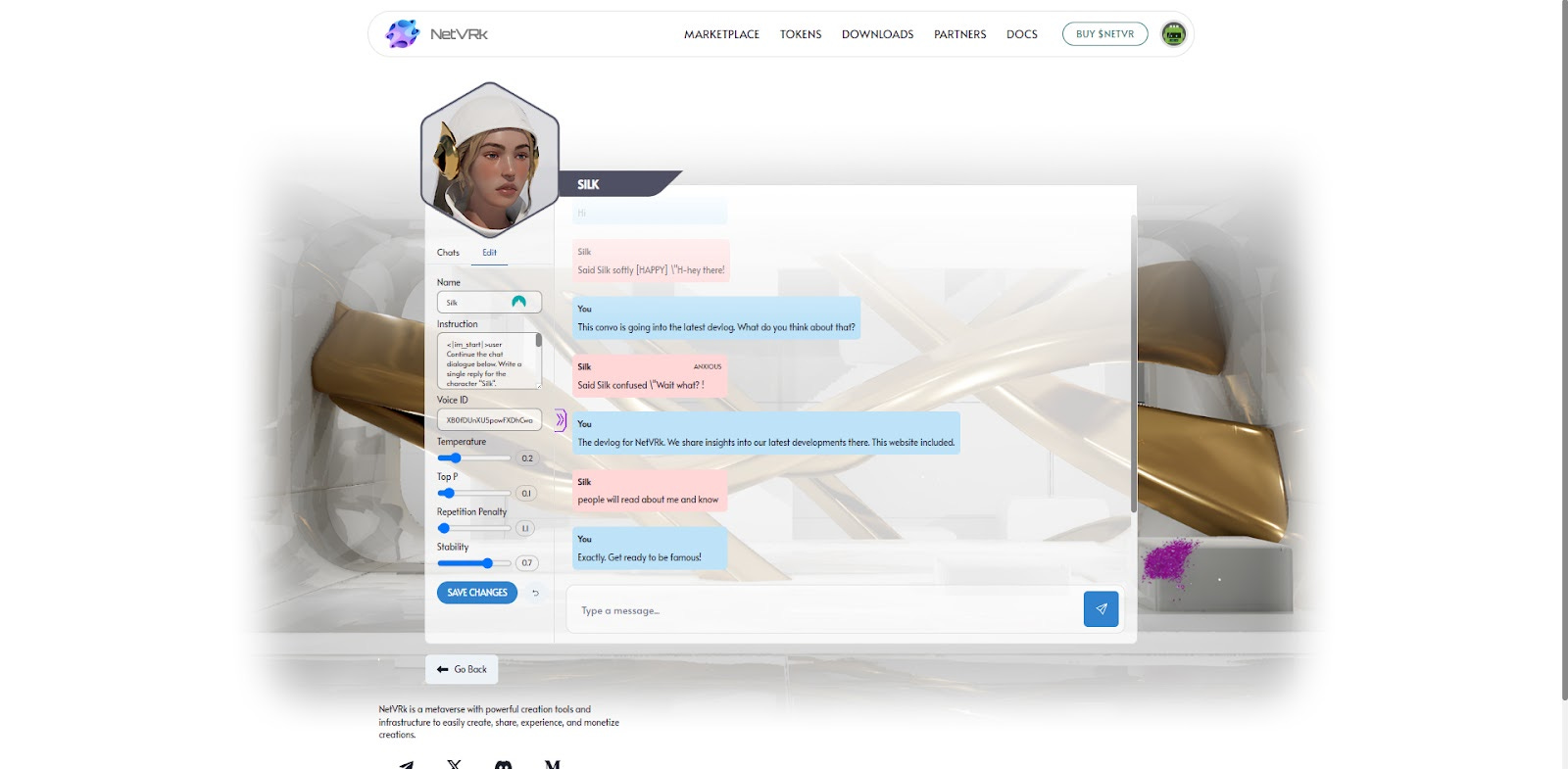Viewport: 1568px width, 769px height.
Task: Send message with paper plane button
Action: (x=1101, y=609)
